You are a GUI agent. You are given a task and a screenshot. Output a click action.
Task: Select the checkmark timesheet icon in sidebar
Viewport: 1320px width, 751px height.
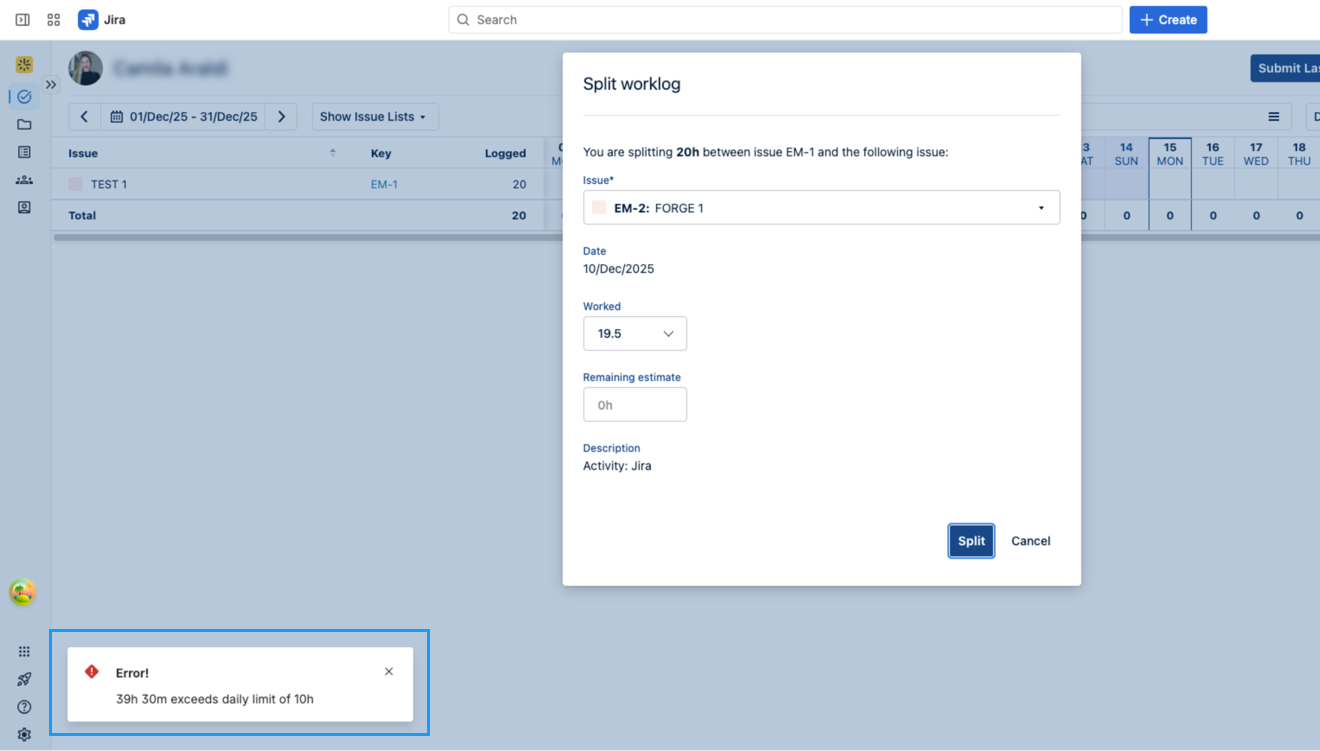pyautogui.click(x=24, y=97)
